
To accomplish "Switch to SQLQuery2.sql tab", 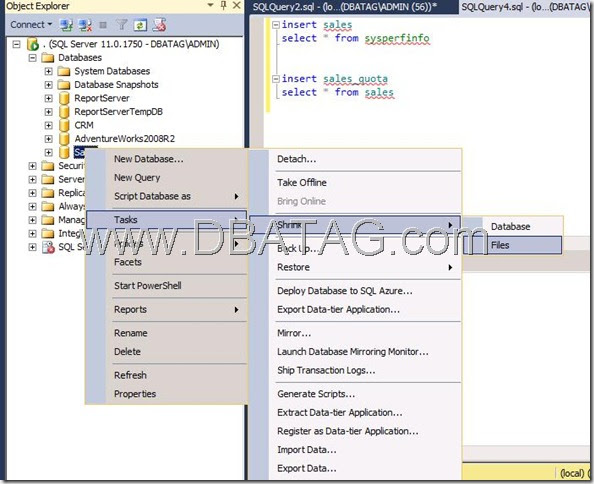I will (x=353, y=6).
